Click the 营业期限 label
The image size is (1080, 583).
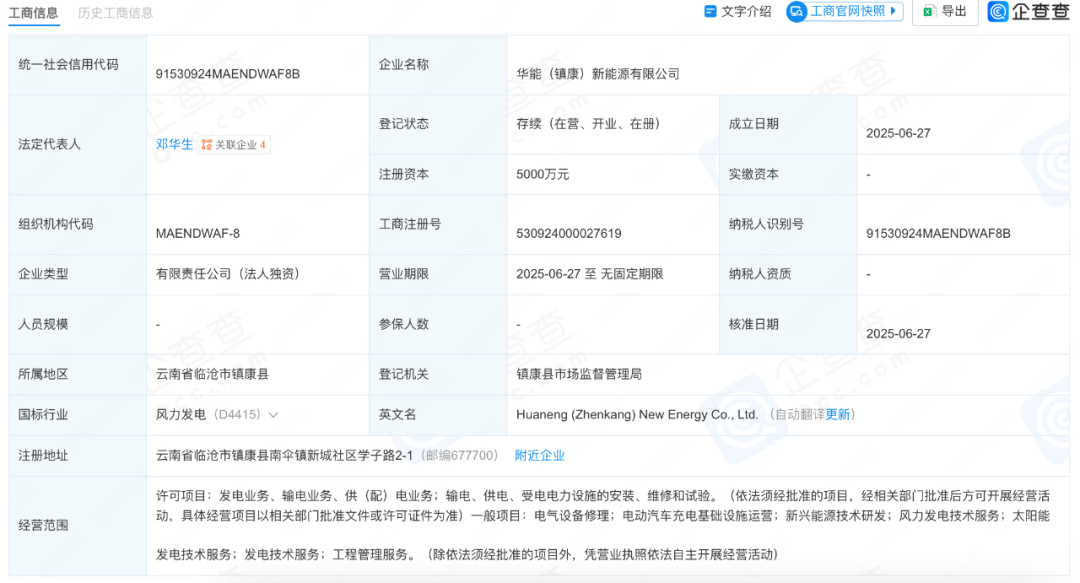coord(404,274)
